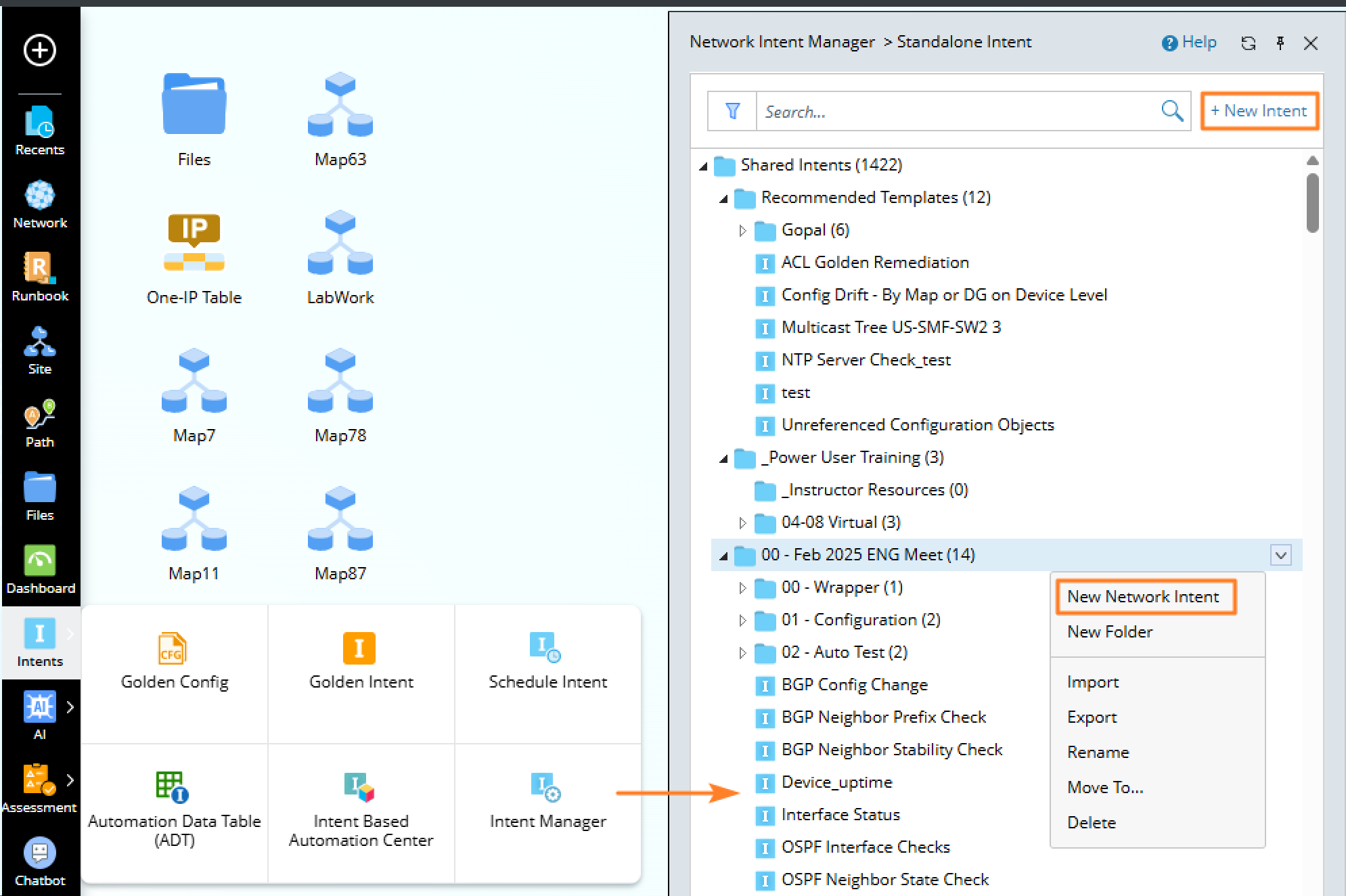
Task: Click Network Intent Manager breadcrumb
Action: point(782,42)
